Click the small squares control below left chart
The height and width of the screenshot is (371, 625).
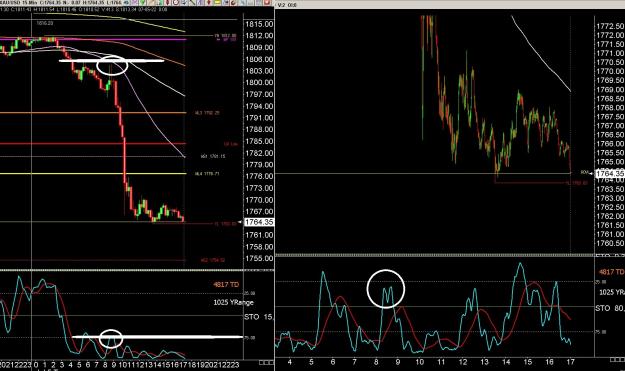(x=266, y=362)
